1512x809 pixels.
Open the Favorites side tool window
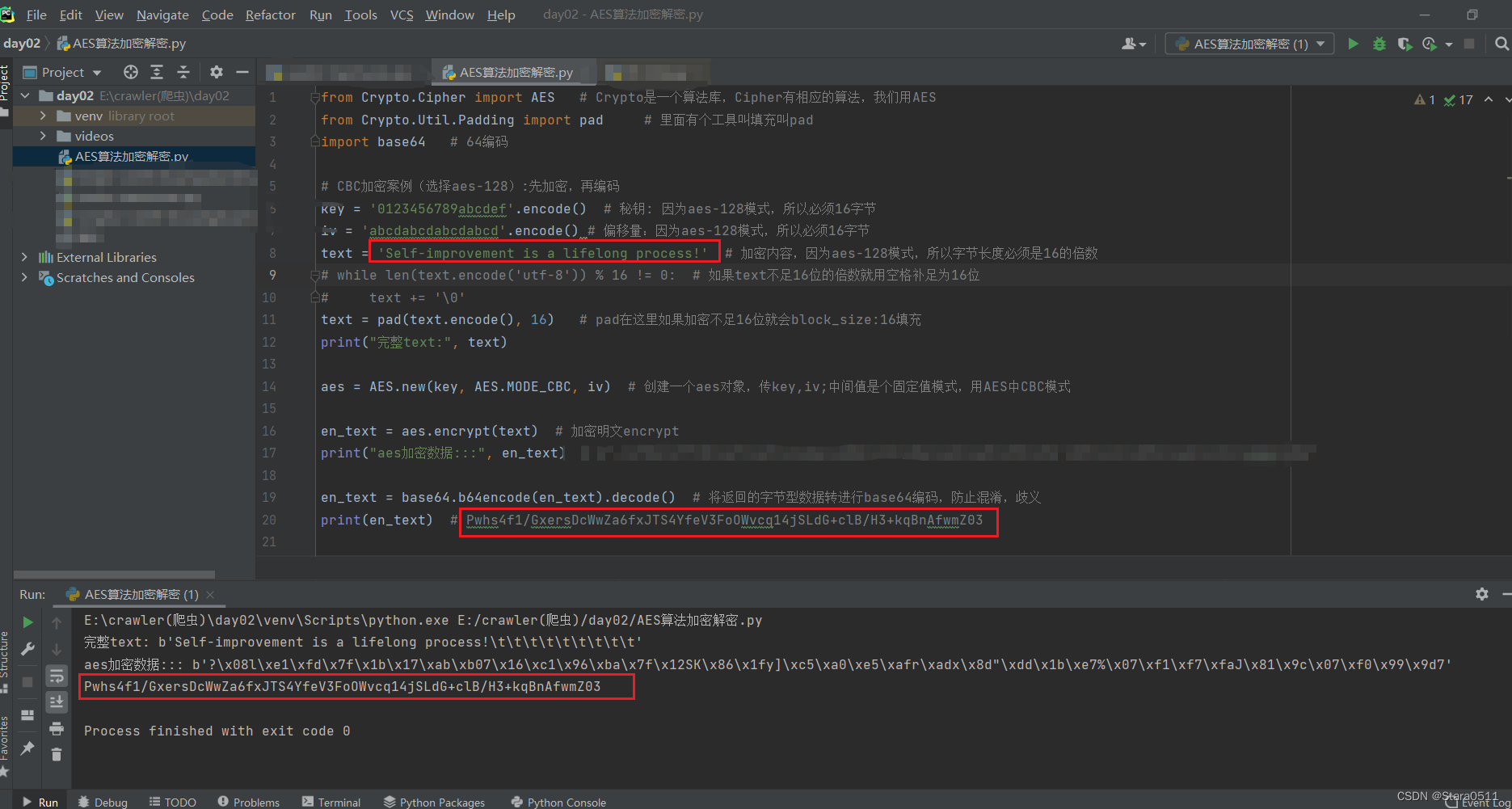tap(5, 745)
